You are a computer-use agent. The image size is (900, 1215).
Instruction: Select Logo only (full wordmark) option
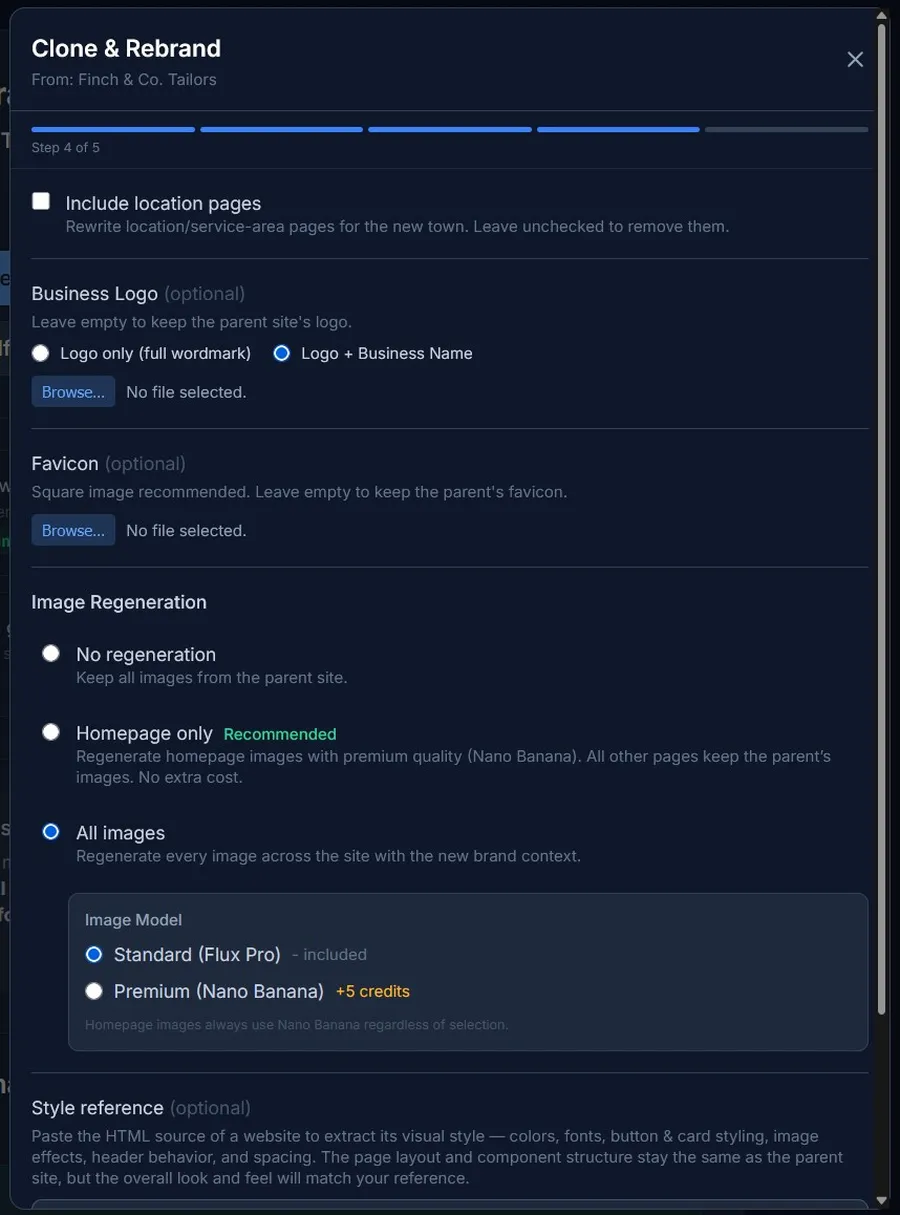pyautogui.click(x=40, y=353)
